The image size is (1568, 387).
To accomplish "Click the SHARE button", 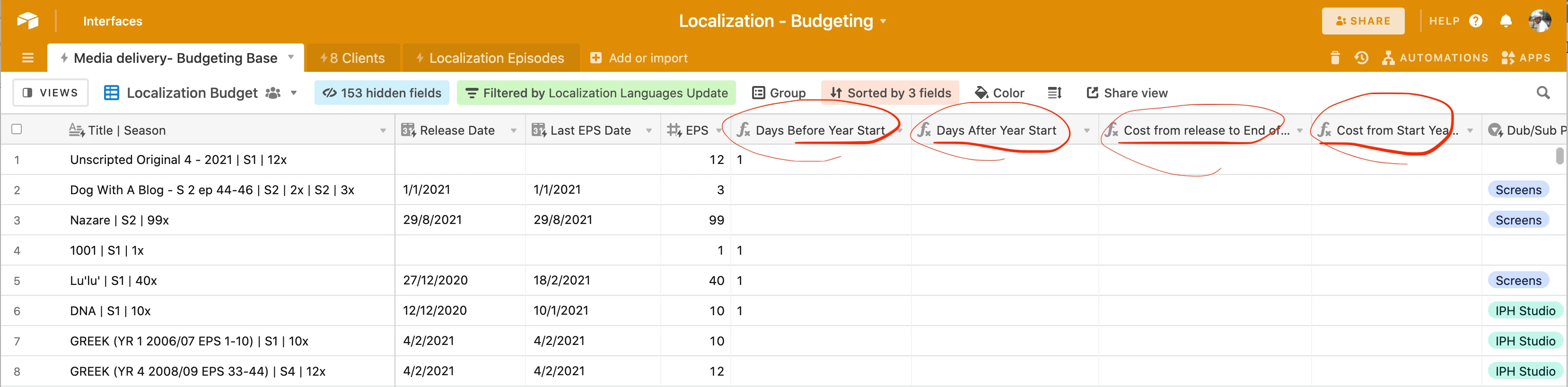I will (1363, 21).
